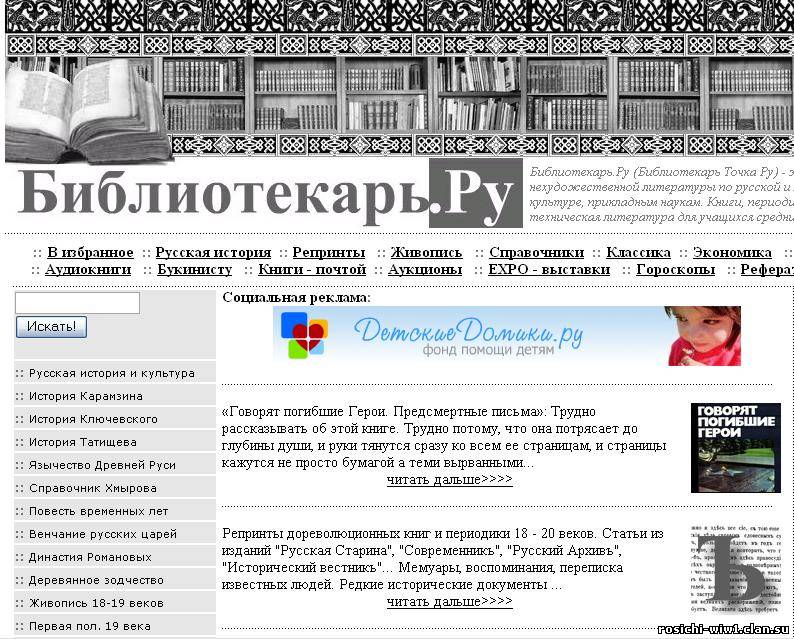The image size is (794, 639).
Task: Open the В избранное link
Action: coord(90,252)
